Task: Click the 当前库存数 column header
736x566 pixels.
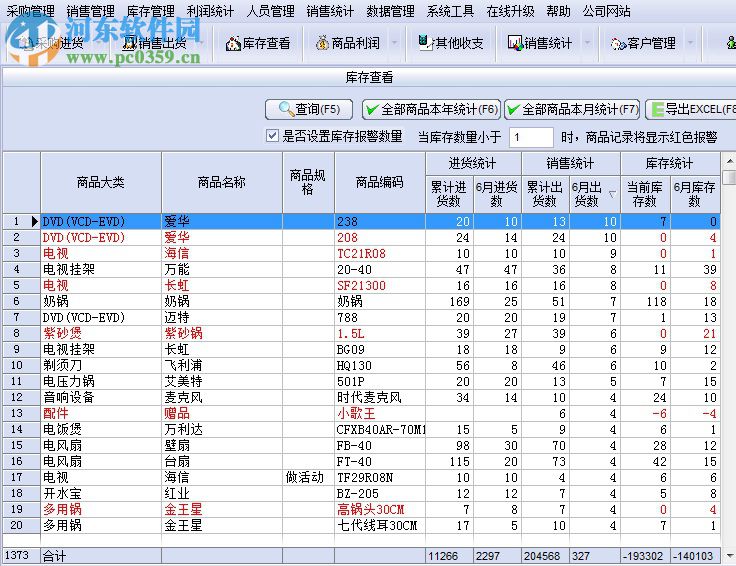Action: [645, 194]
